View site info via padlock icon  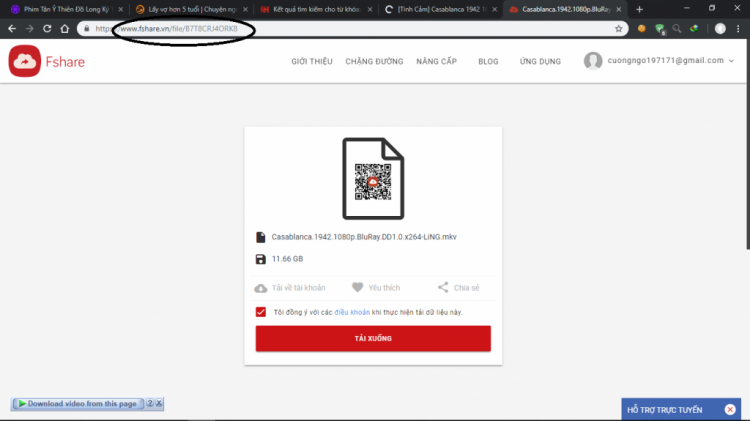(x=87, y=29)
